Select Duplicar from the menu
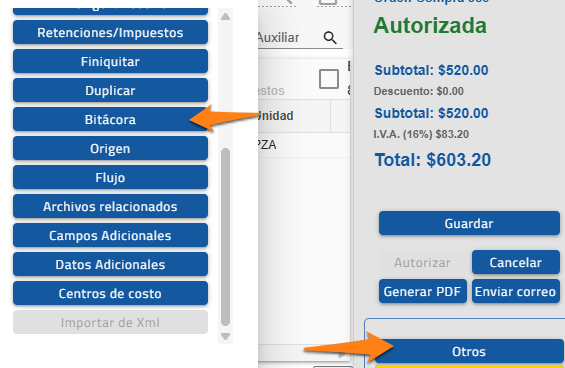The image size is (565, 368). [x=110, y=90]
